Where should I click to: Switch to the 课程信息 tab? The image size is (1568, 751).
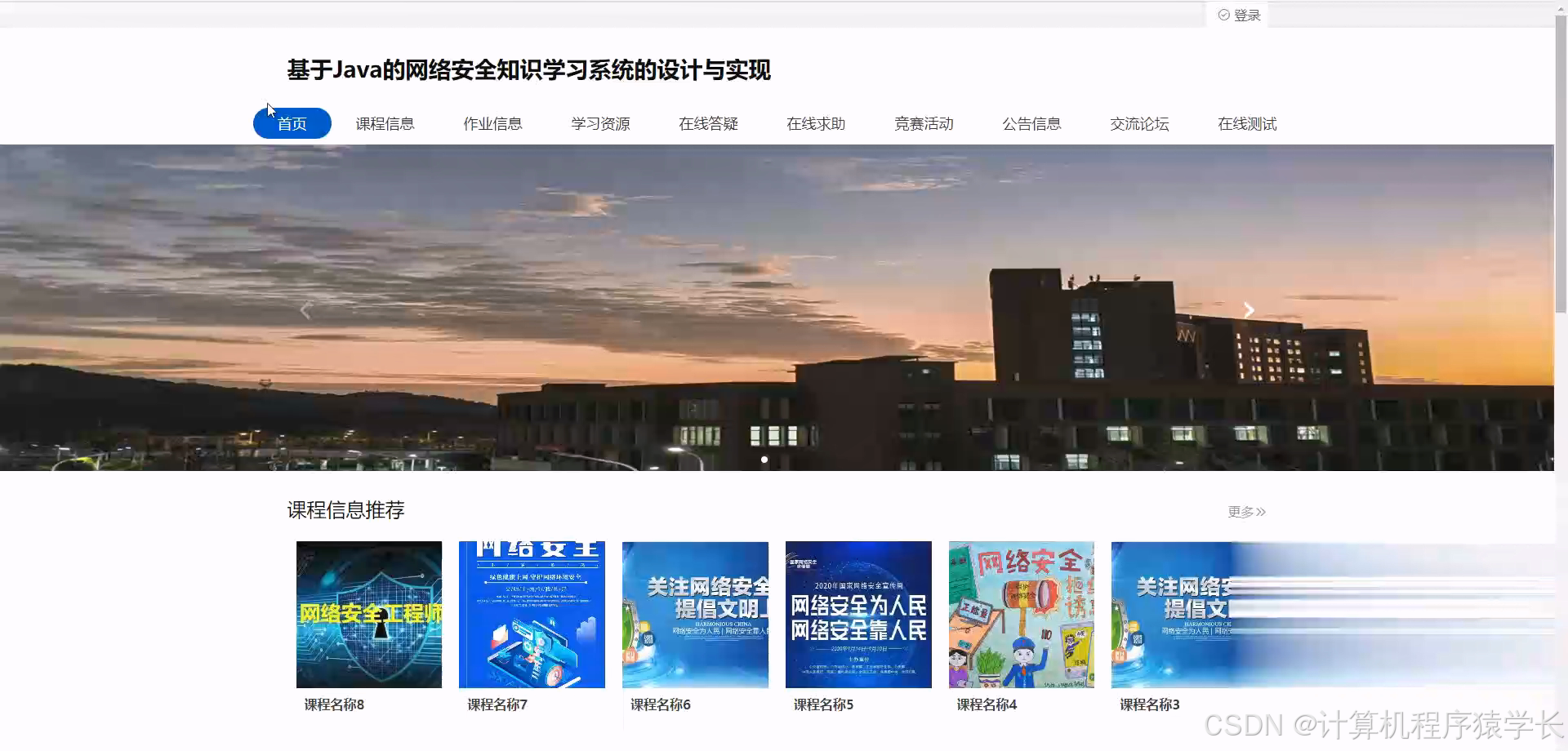[385, 123]
